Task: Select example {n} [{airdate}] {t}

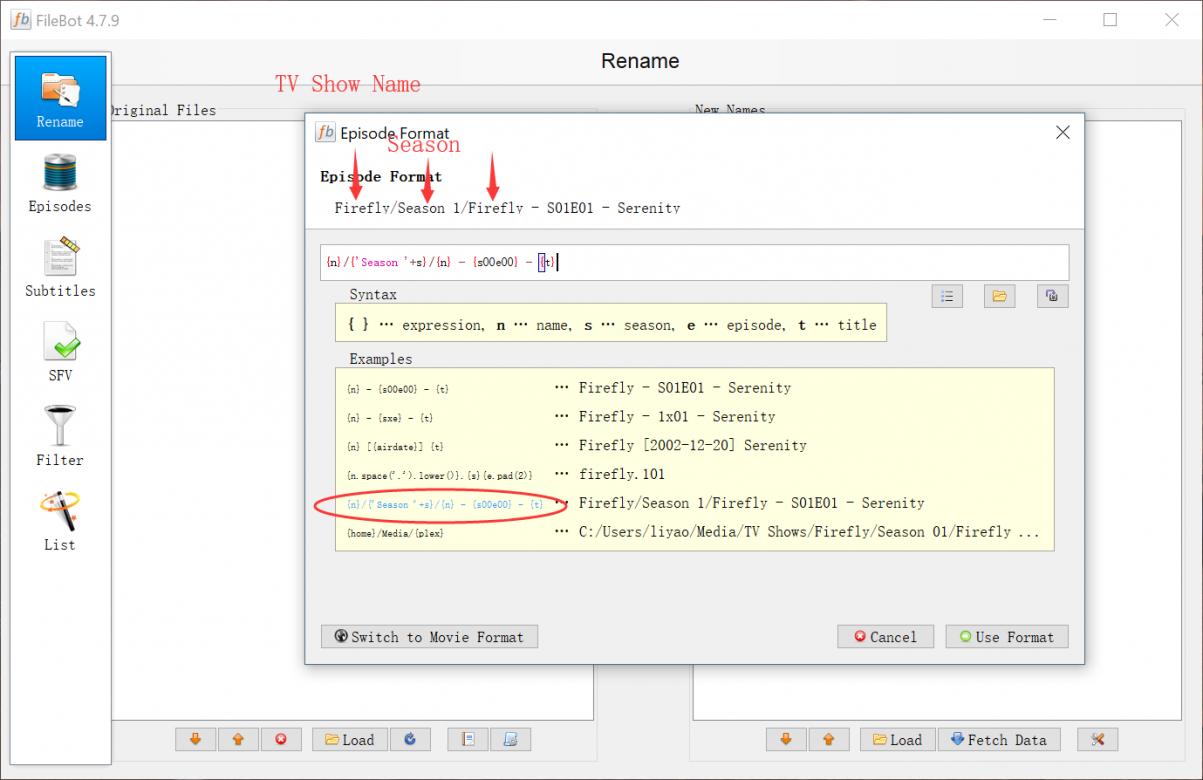Action: 396,446
